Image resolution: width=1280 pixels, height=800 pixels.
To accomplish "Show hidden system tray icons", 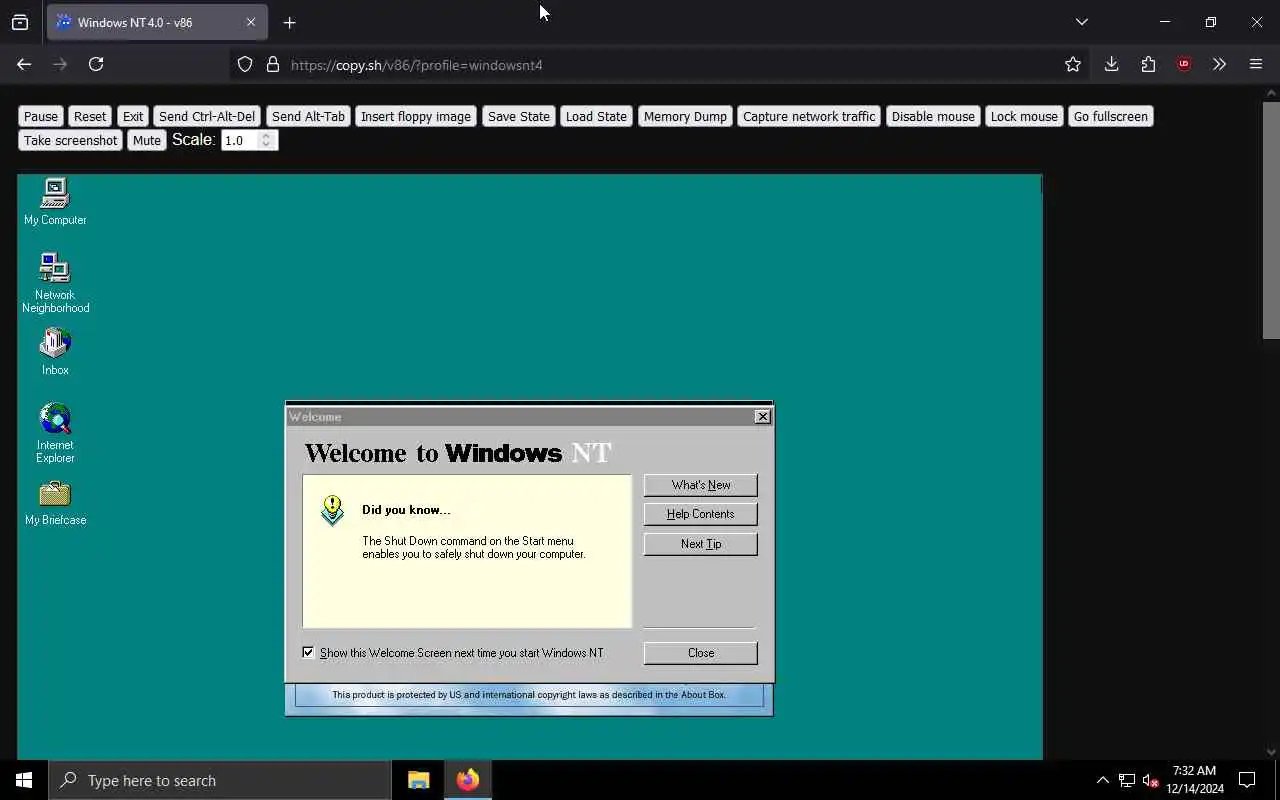I will click(x=1102, y=780).
